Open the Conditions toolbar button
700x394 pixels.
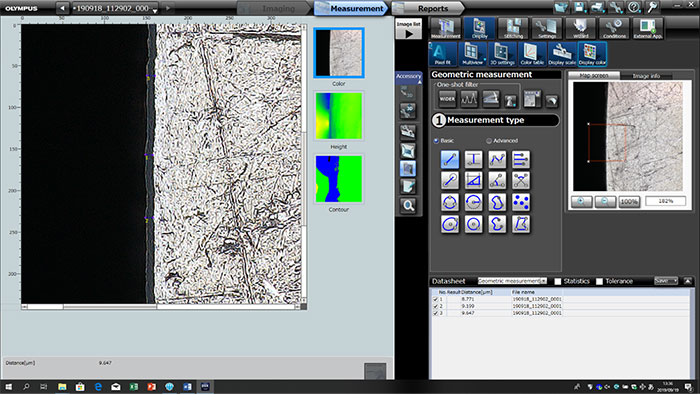pyautogui.click(x=614, y=29)
